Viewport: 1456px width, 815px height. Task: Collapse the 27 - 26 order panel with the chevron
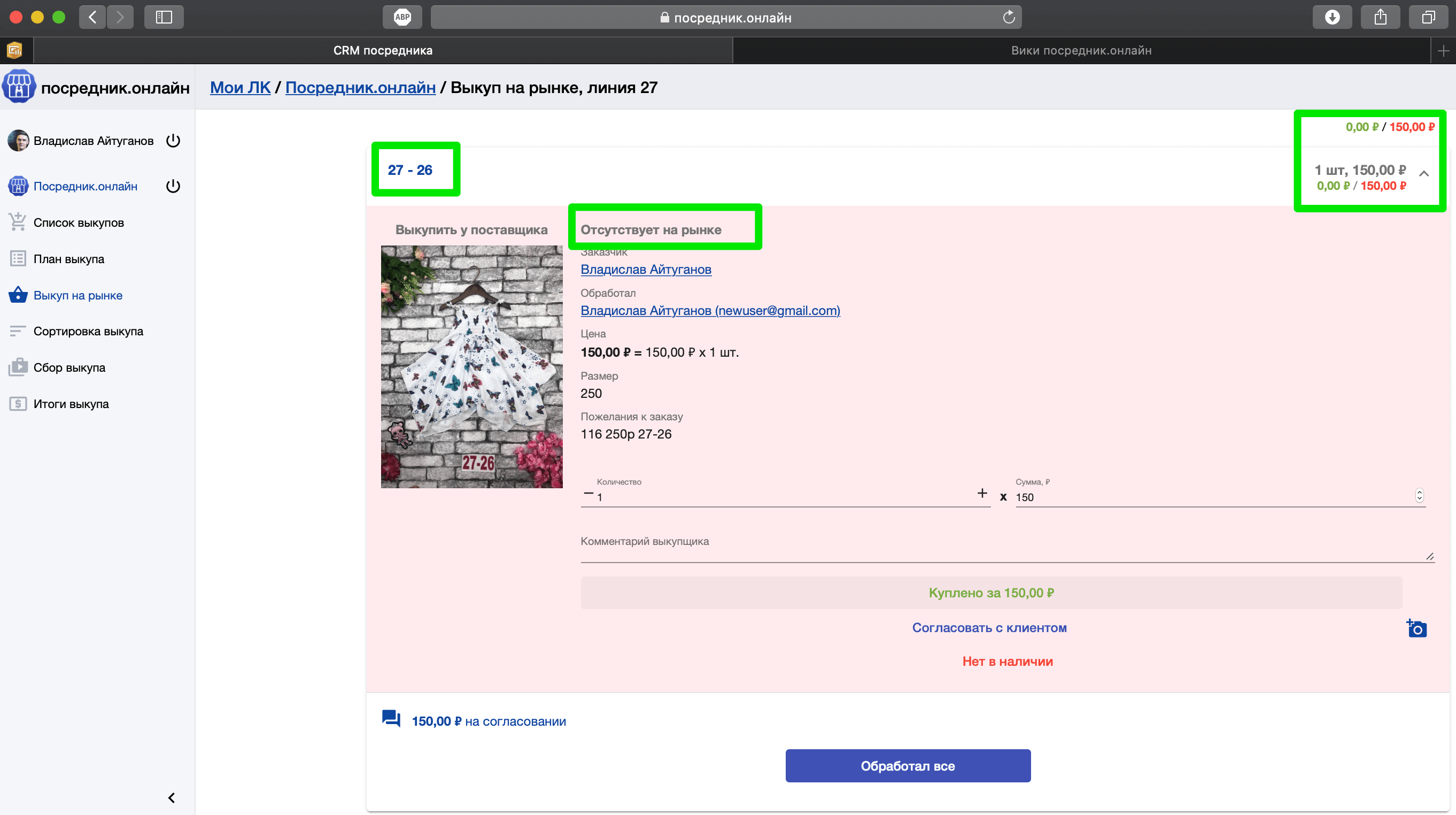point(1424,174)
